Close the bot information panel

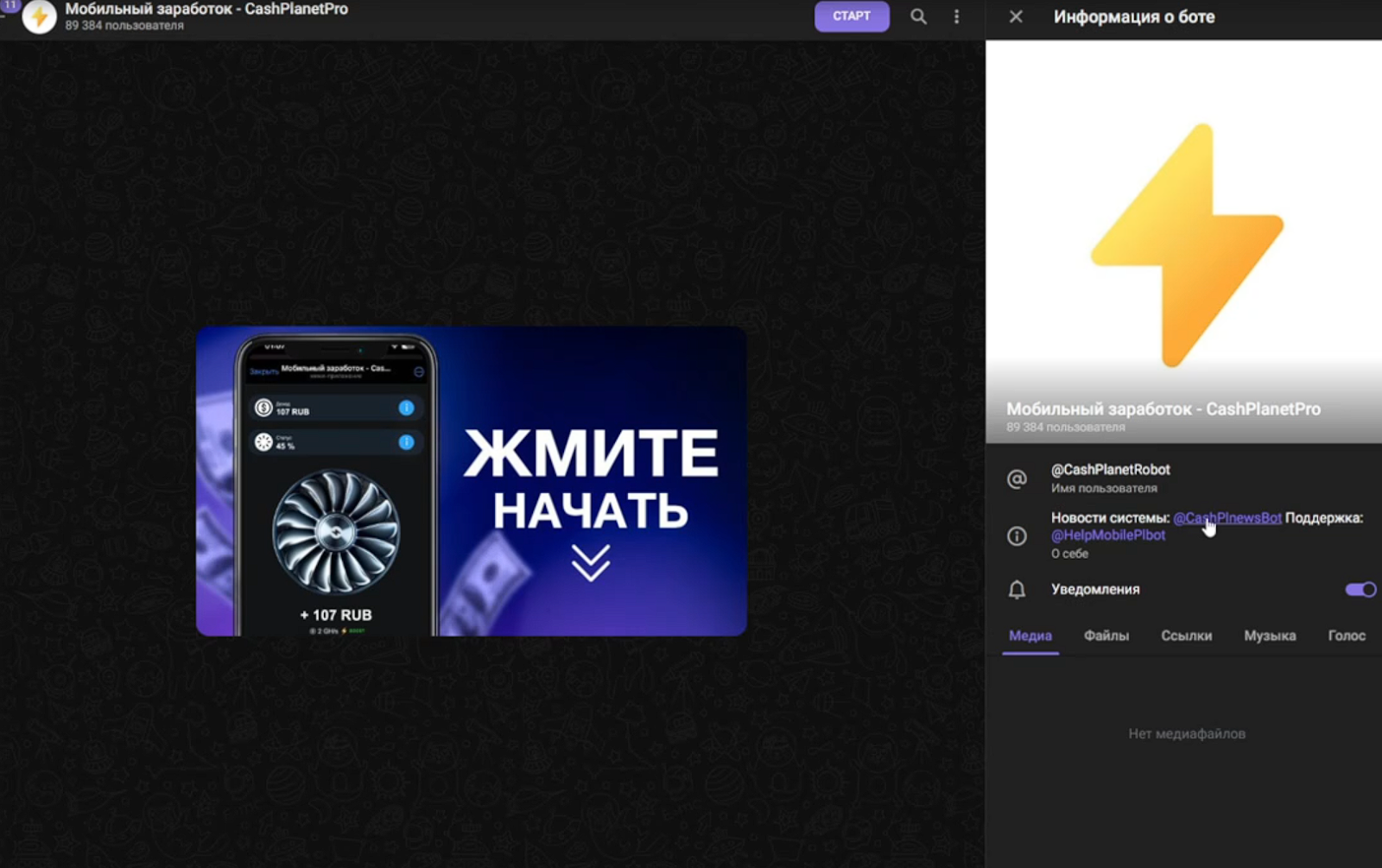pos(1016,16)
